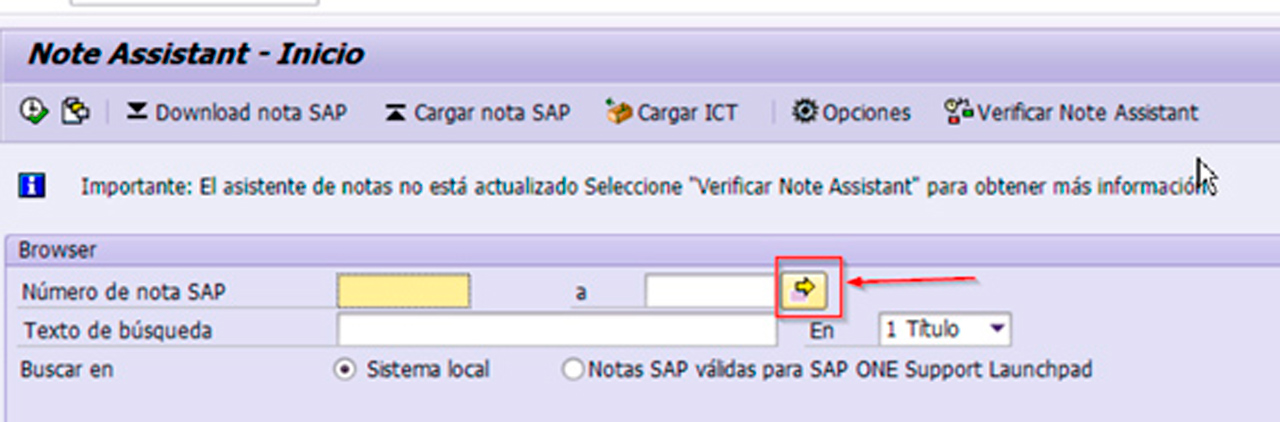This screenshot has height=422, width=1280.
Task: Click the blue information icon
Action: (33, 186)
